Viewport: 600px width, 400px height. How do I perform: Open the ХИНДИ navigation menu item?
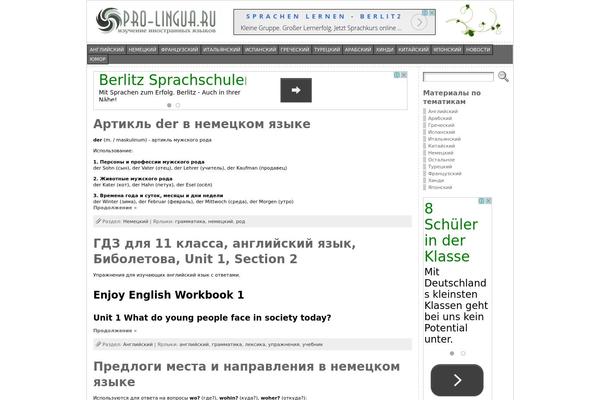(x=385, y=50)
